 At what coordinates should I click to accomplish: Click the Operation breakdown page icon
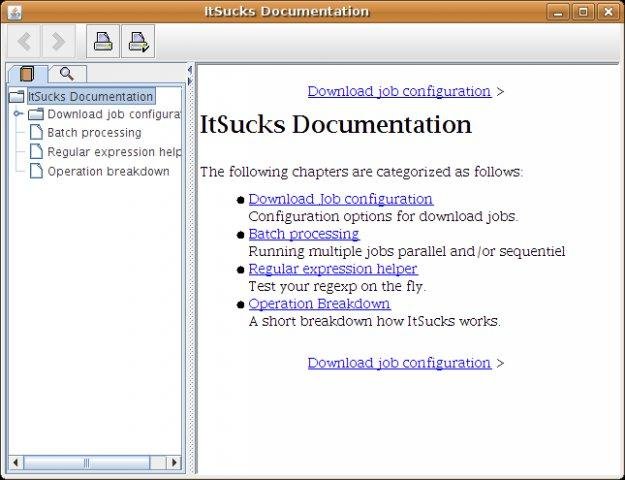[x=36, y=171]
